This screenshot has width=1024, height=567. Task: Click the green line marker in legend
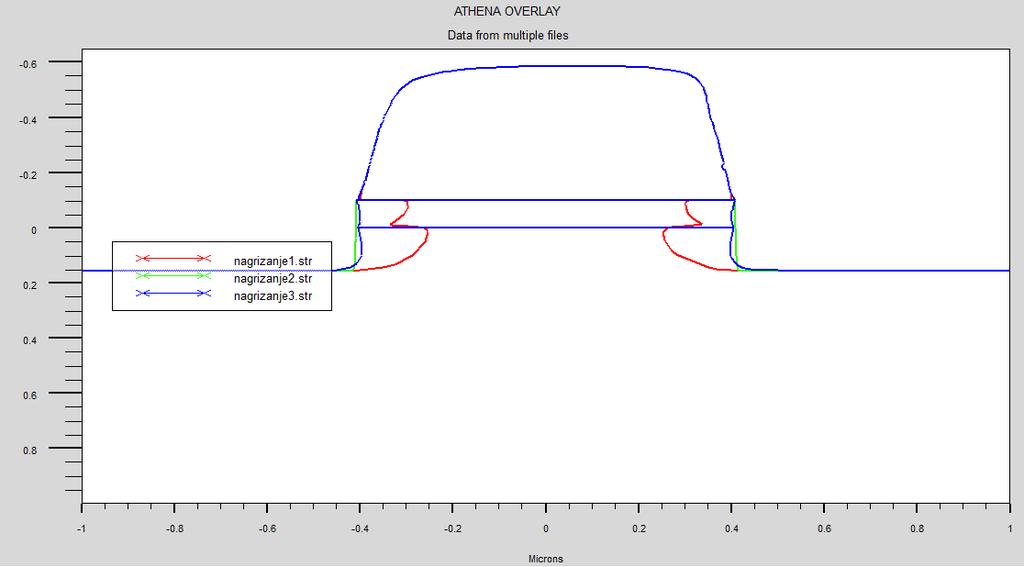click(173, 276)
